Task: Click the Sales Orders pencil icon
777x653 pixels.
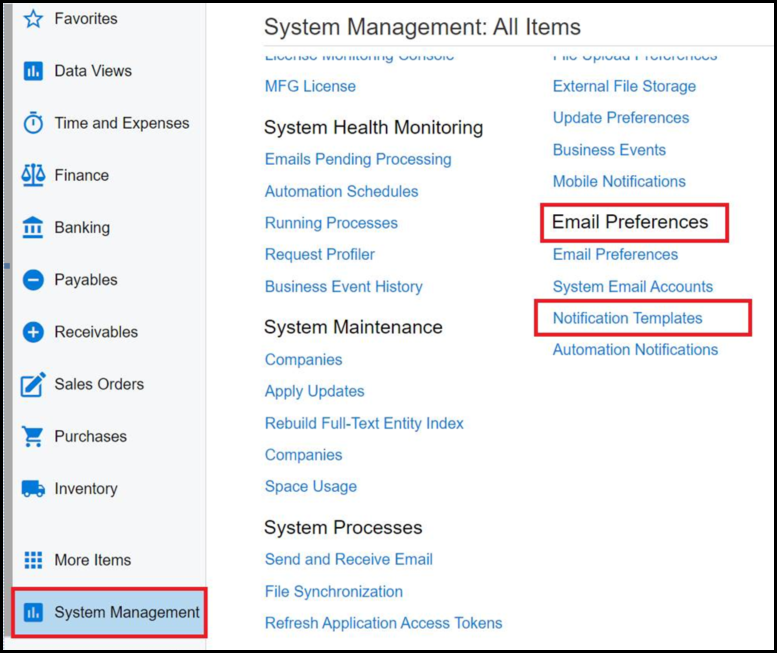Action: click(33, 384)
